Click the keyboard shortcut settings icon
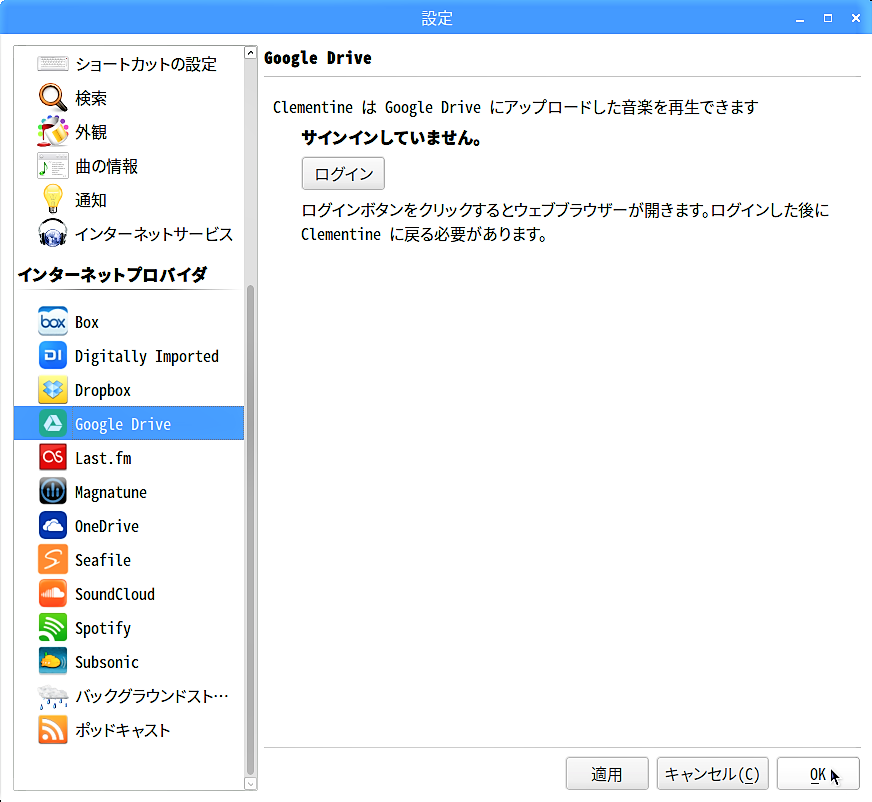This screenshot has height=802, width=872. [x=53, y=64]
